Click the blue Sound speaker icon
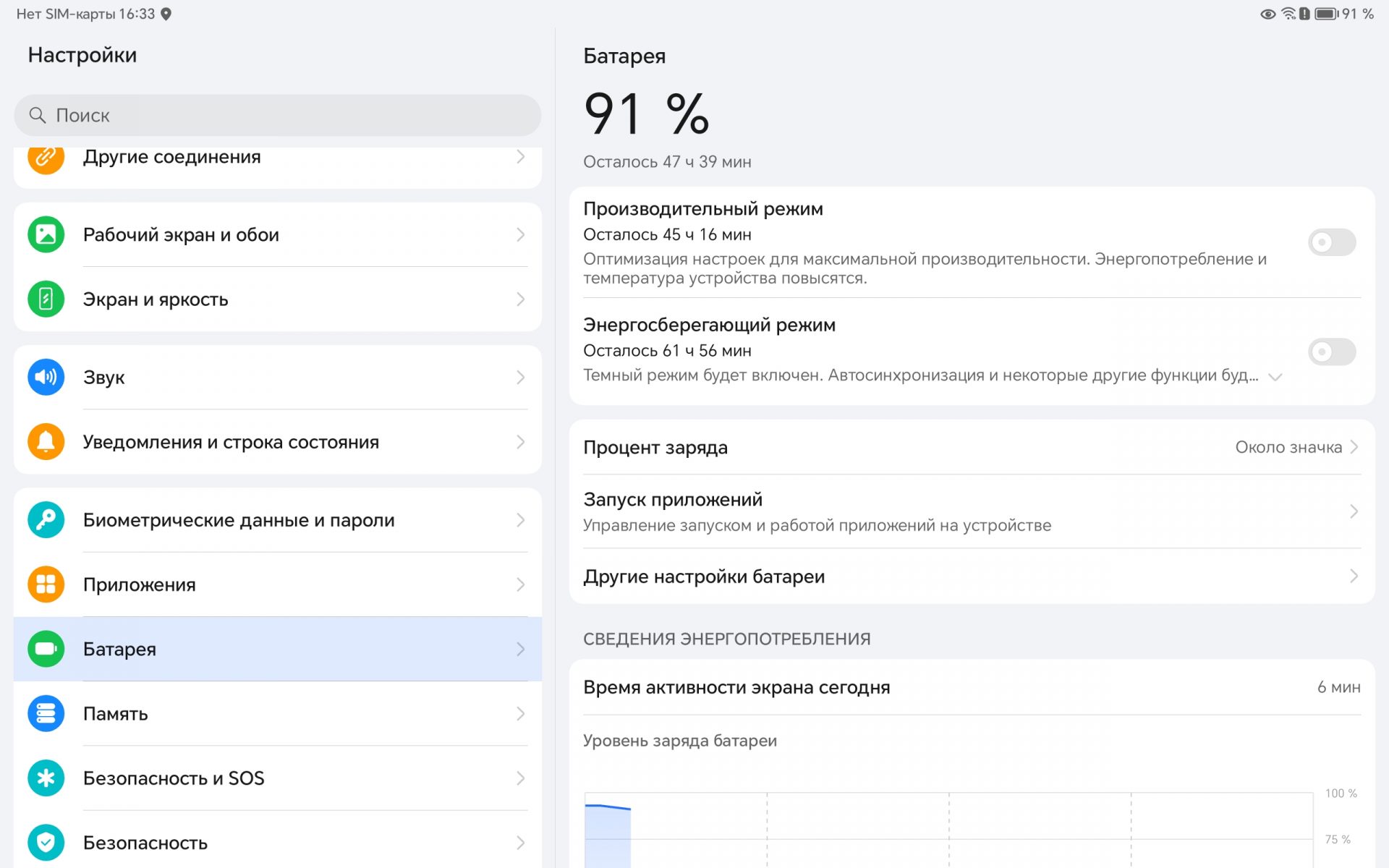Screen dimensions: 1389x868 (46, 377)
